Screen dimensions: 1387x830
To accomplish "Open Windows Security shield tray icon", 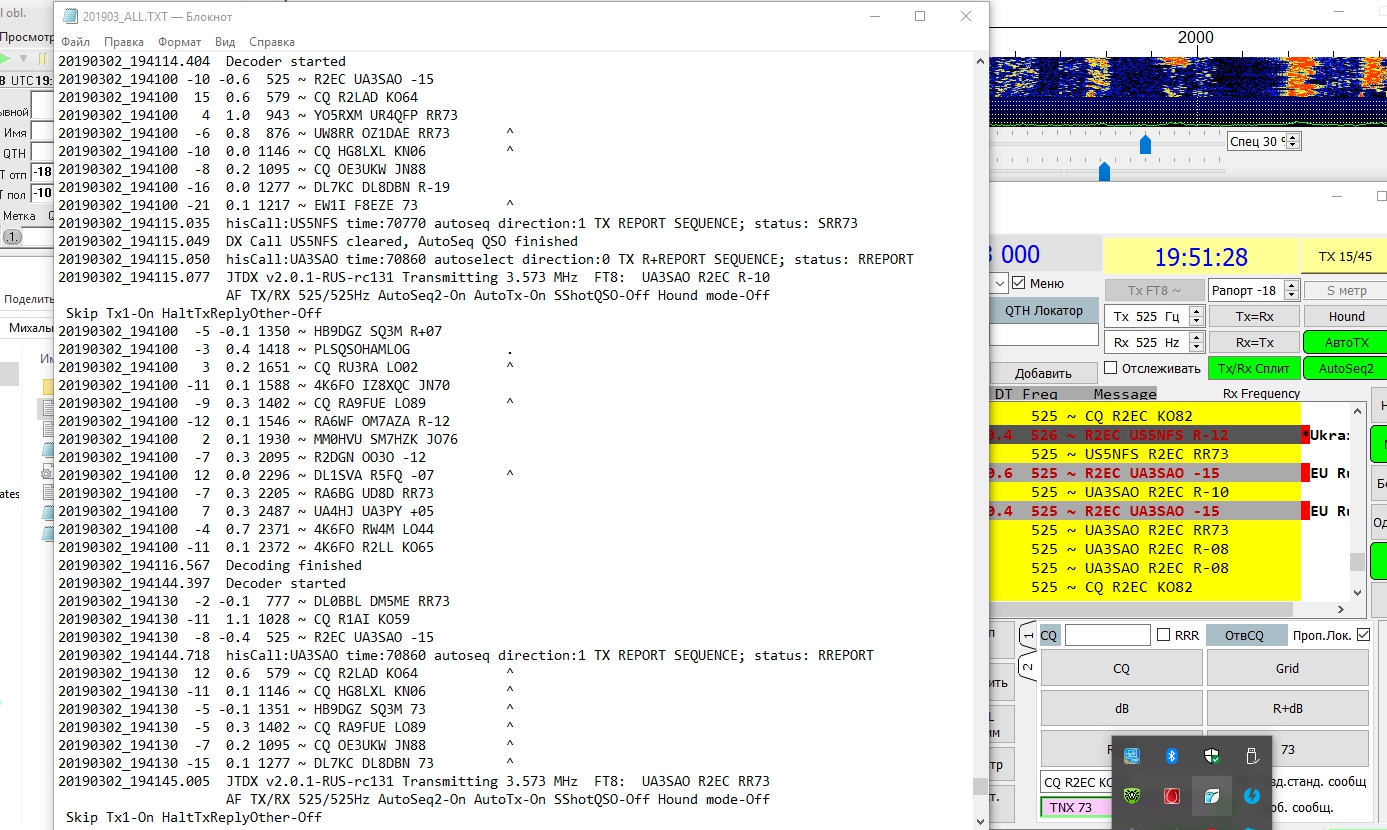I will coord(1211,757).
